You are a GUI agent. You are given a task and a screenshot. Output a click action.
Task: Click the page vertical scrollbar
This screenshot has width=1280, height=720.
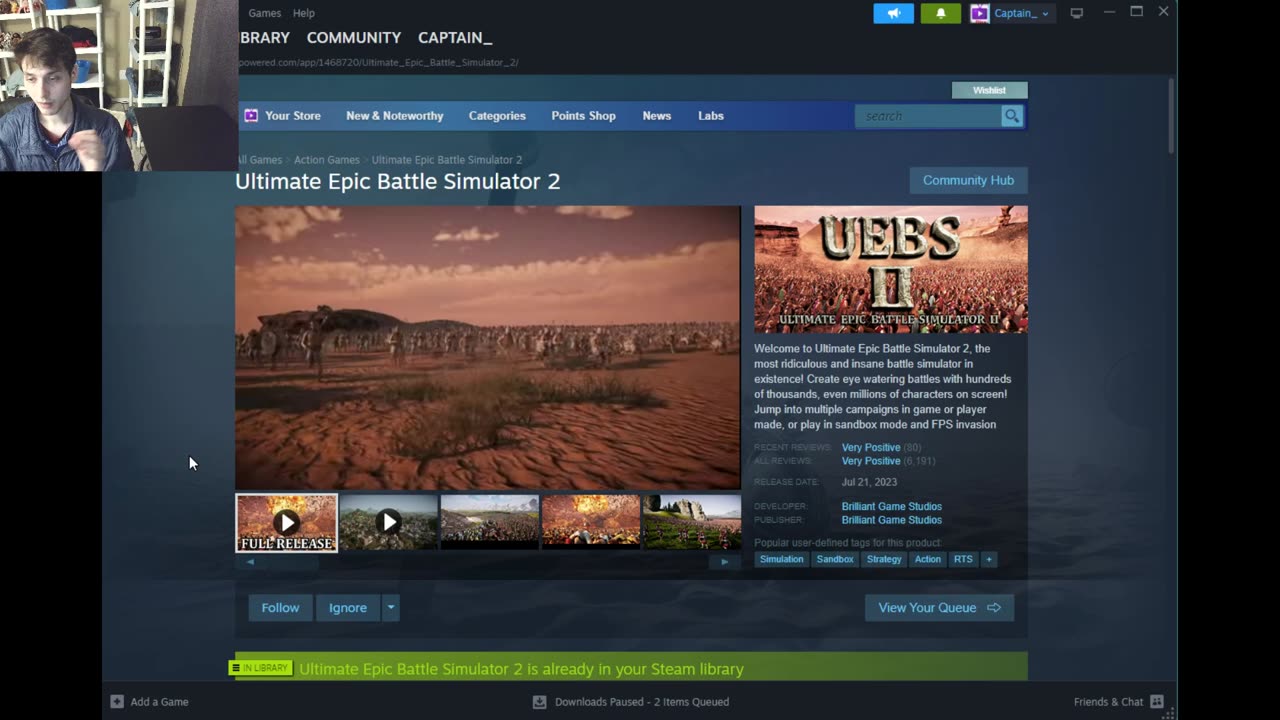[x=1171, y=115]
